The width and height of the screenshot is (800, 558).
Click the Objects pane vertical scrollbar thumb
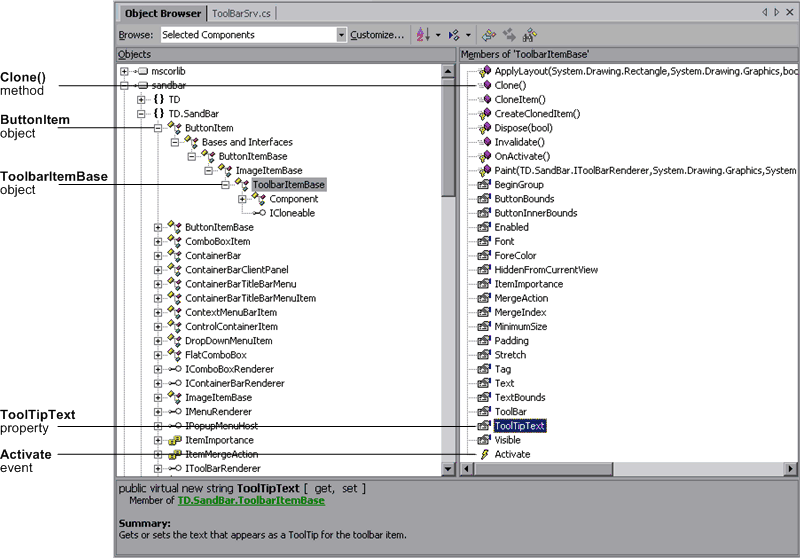[448, 137]
